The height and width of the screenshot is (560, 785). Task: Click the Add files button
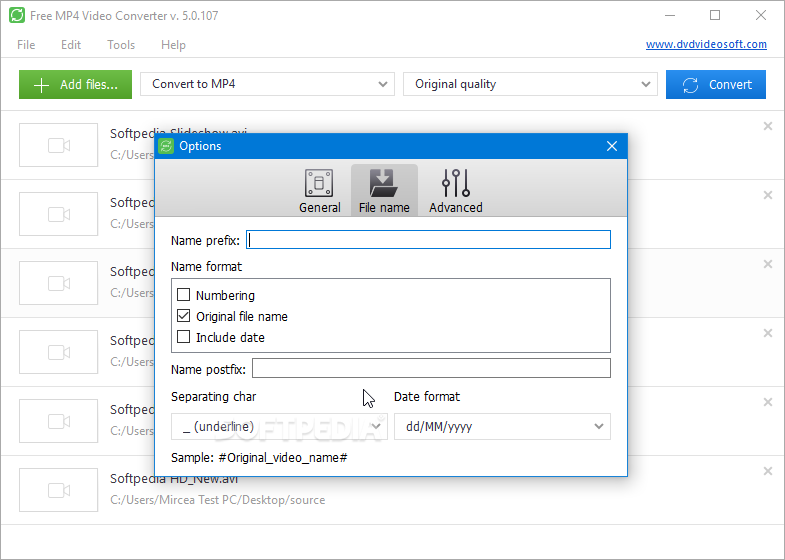[76, 85]
